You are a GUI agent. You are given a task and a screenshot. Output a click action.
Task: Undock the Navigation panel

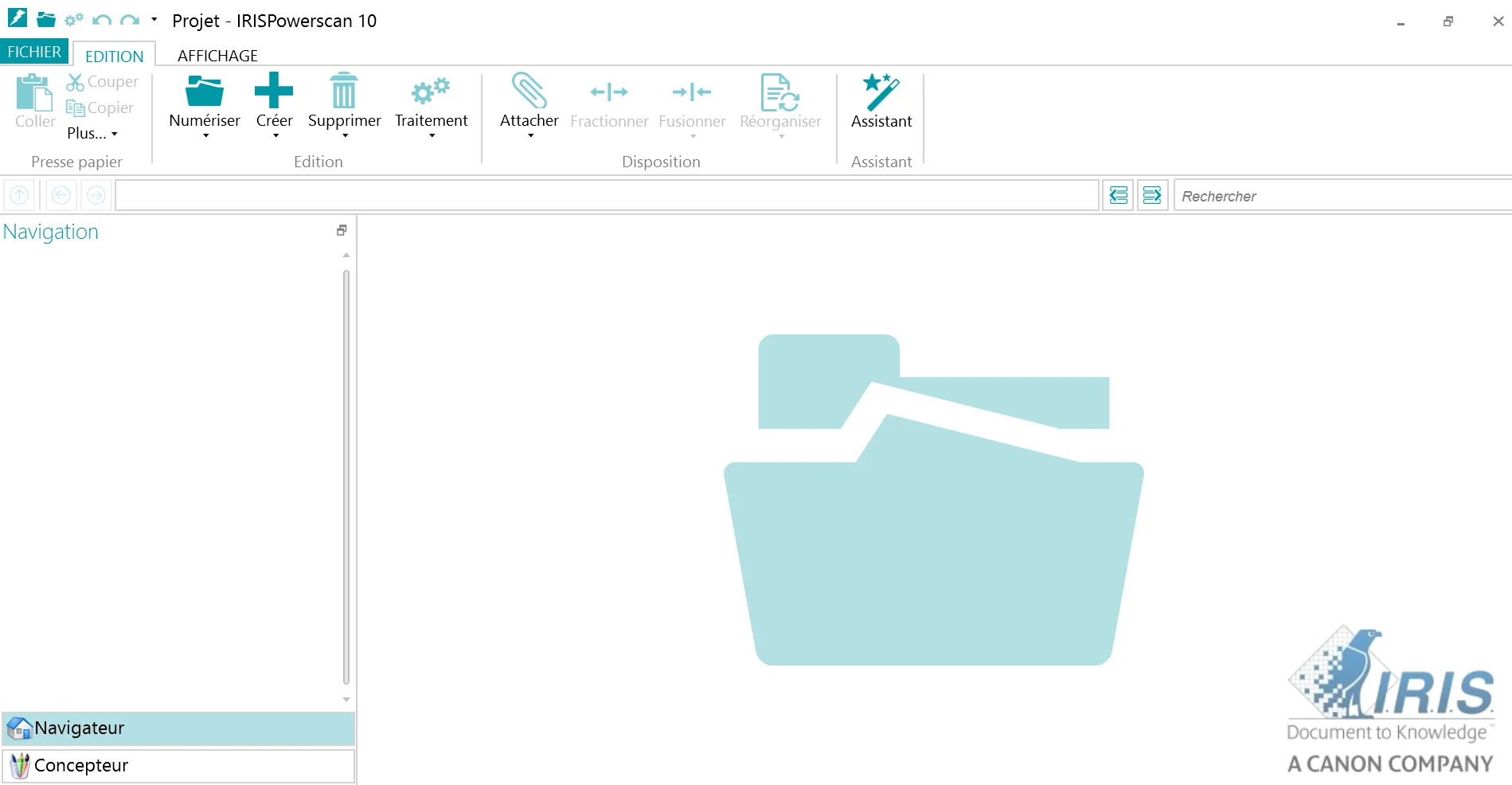[x=342, y=230]
